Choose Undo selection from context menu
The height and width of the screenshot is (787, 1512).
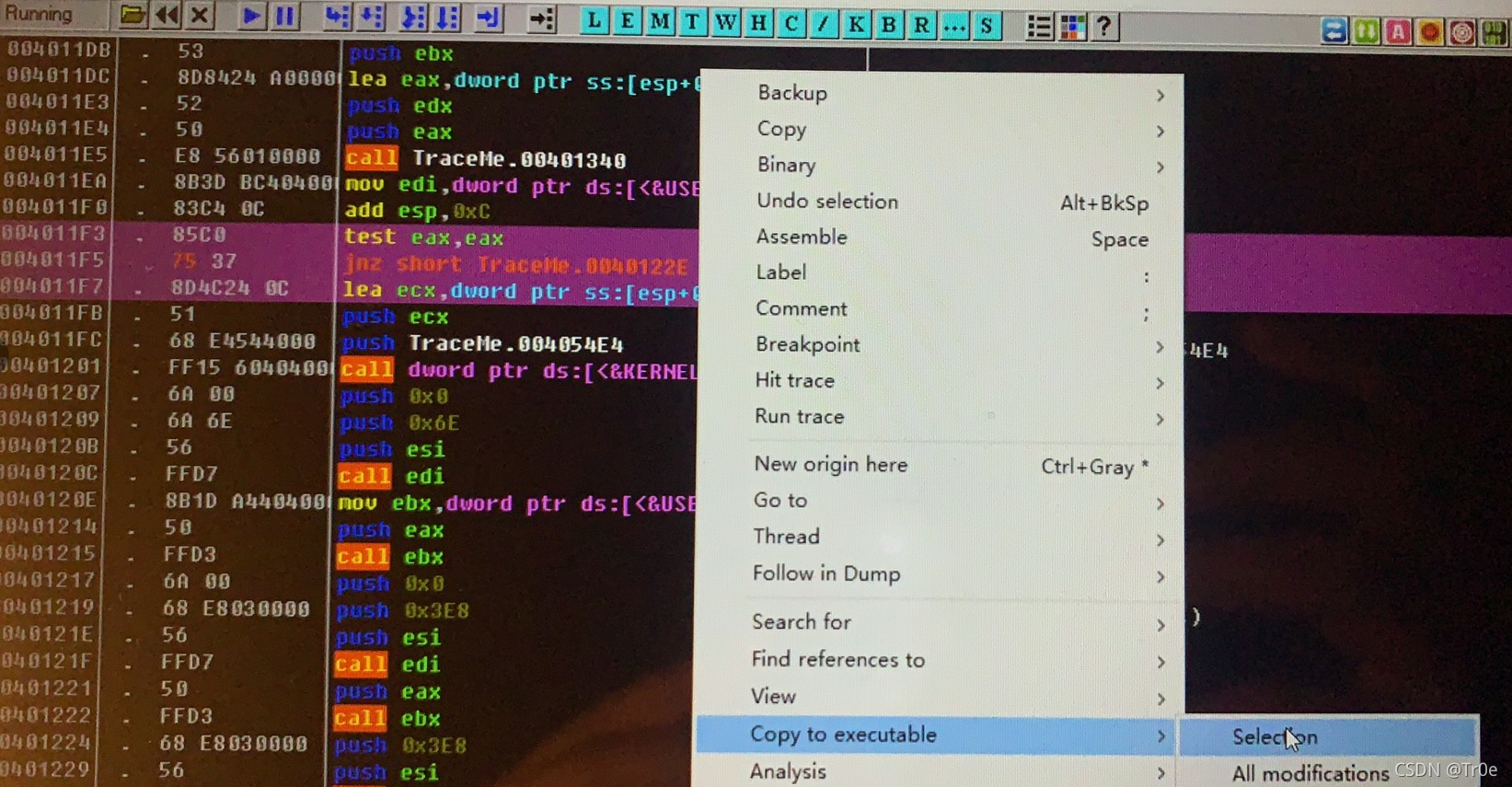[x=941, y=202]
